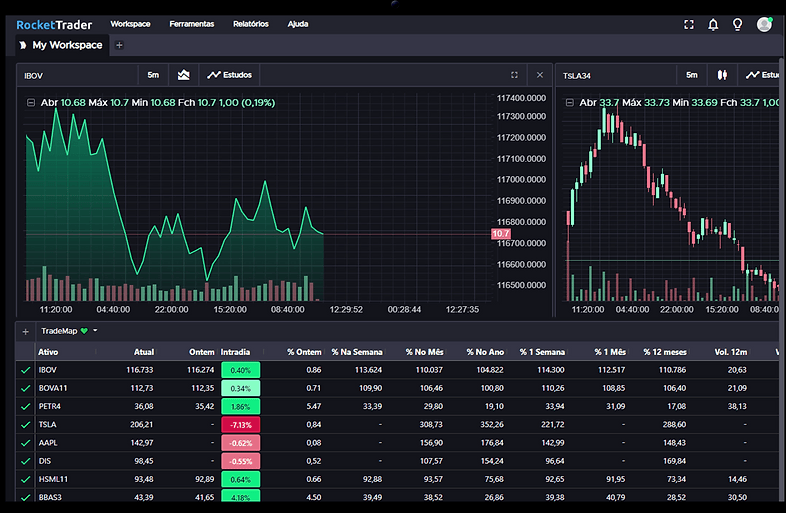Open Estudos on the IBOV chart

[230, 75]
